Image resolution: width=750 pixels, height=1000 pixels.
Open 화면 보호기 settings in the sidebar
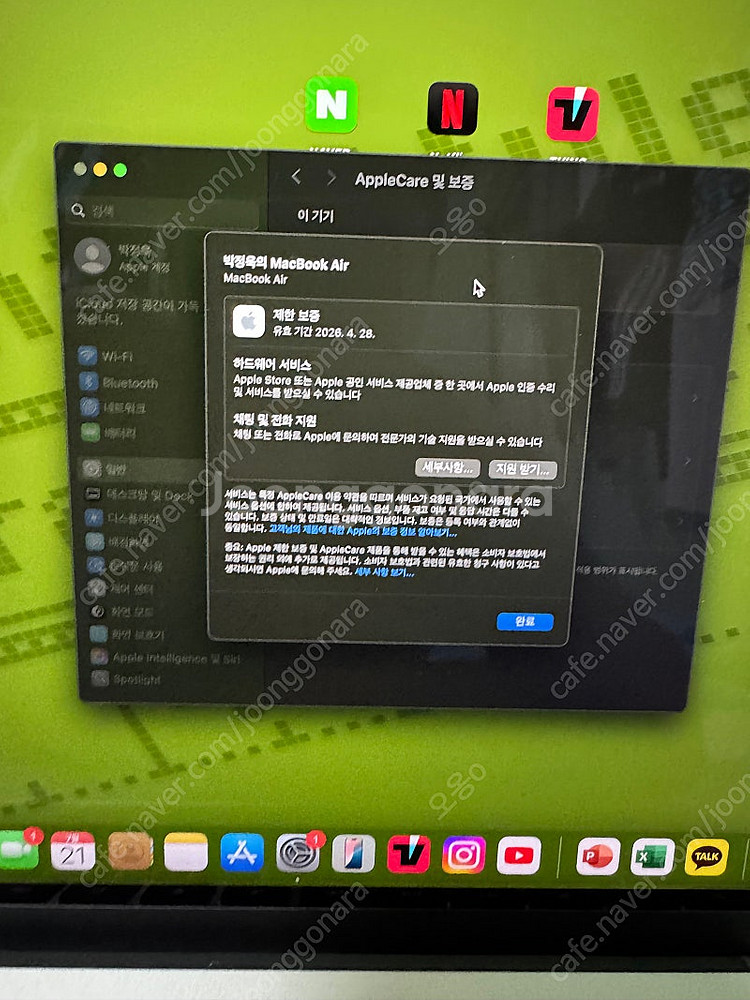128,635
